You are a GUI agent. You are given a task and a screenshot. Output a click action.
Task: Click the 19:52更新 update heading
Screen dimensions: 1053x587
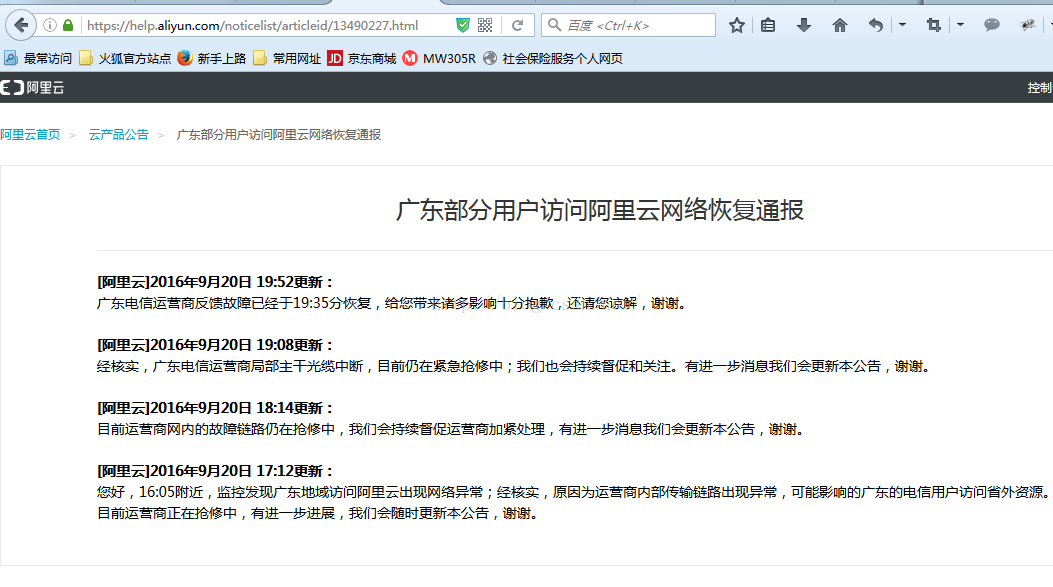(215, 282)
